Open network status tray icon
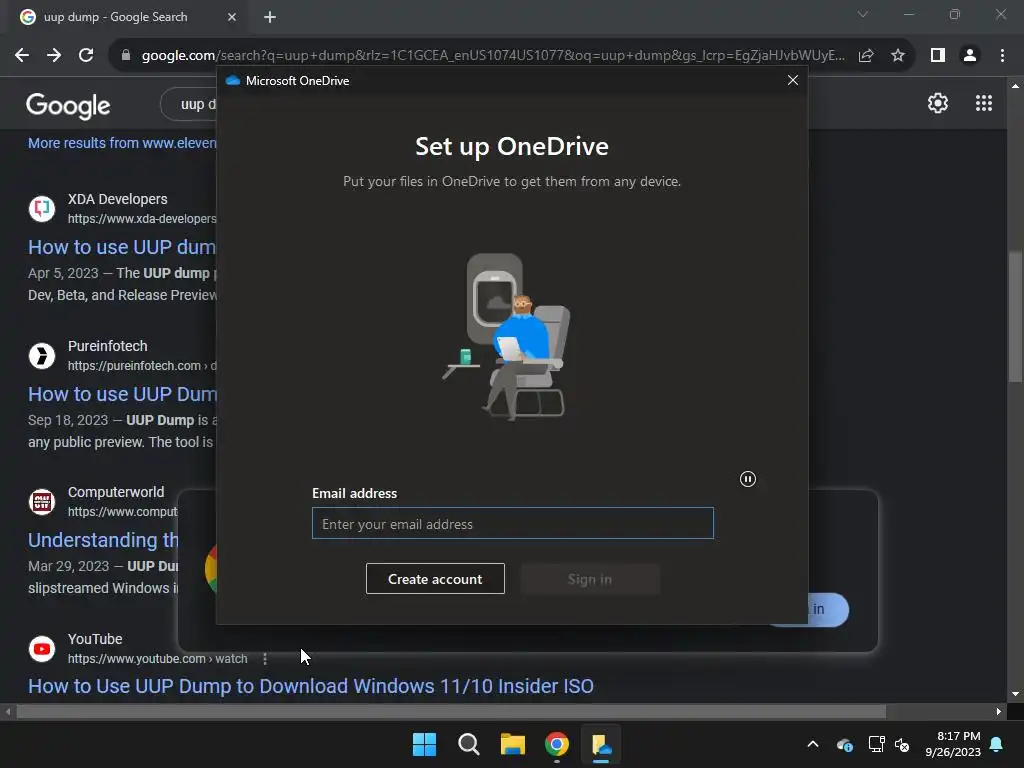Image resolution: width=1024 pixels, height=768 pixels. [x=876, y=744]
